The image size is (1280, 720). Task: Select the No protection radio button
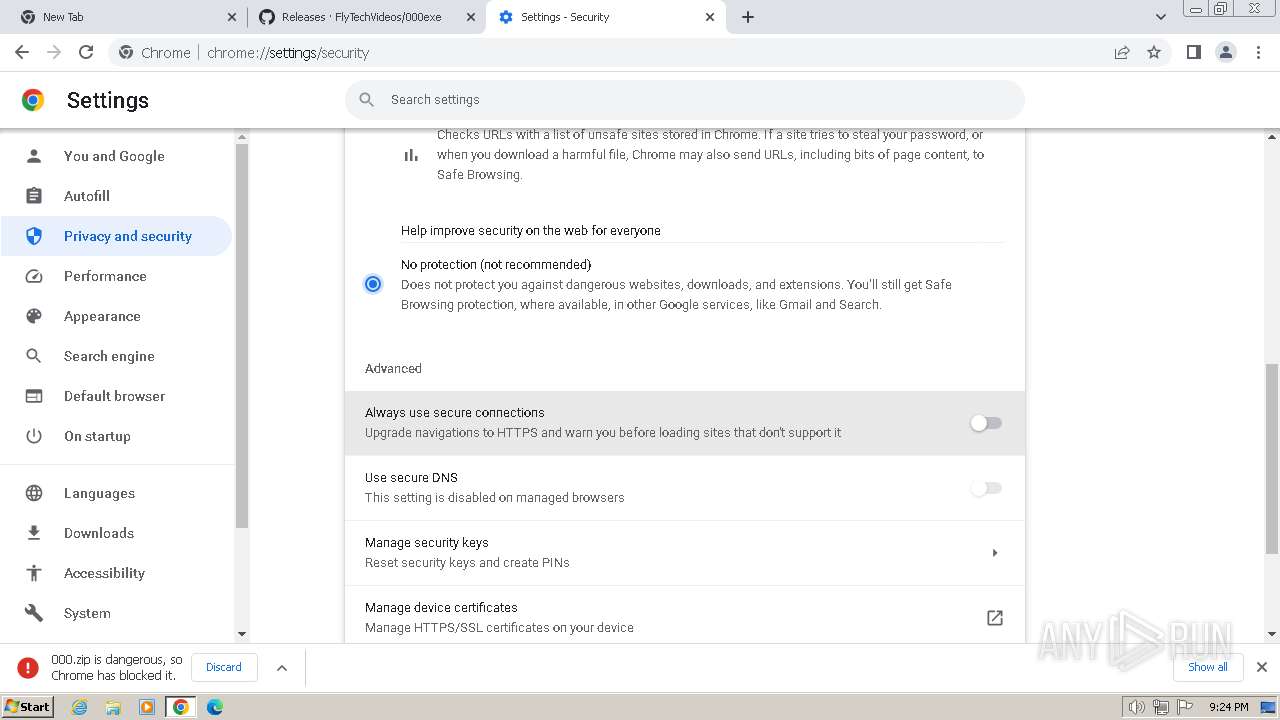[x=373, y=284]
